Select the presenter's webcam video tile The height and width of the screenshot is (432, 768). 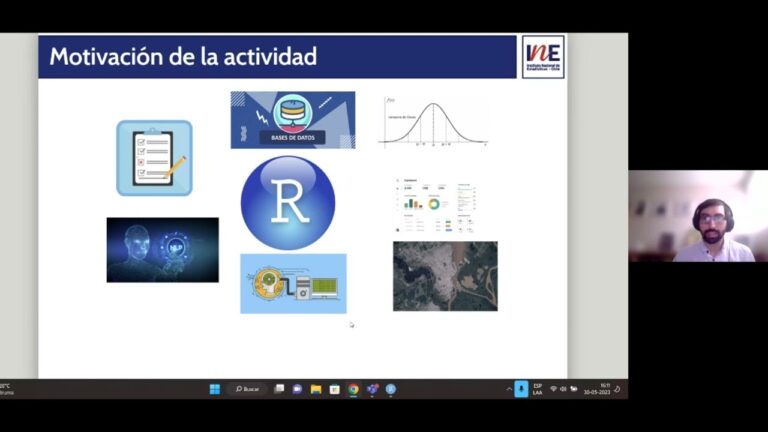click(x=698, y=216)
